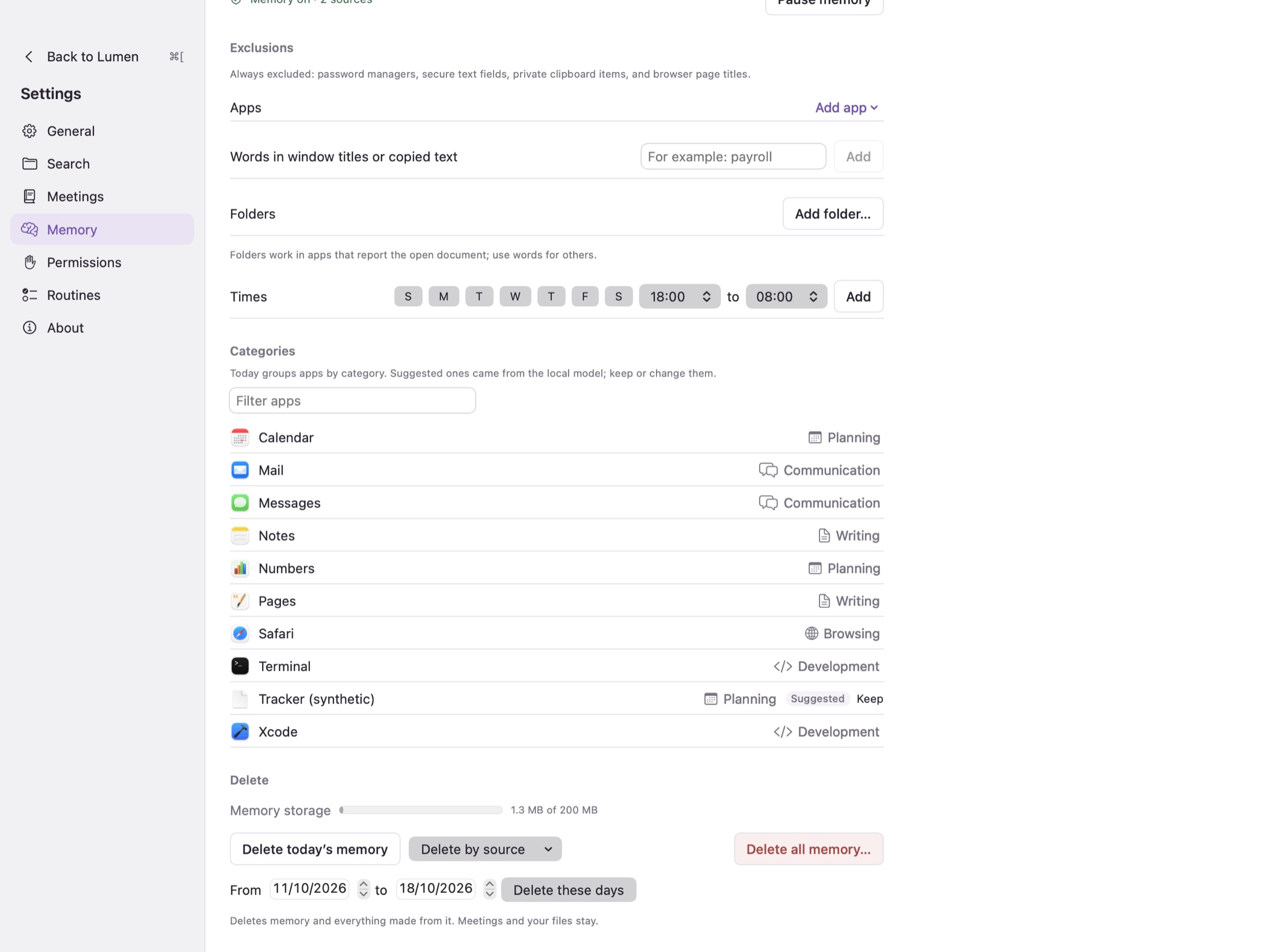
Task: Change Mail's Communication category
Action: click(x=819, y=471)
